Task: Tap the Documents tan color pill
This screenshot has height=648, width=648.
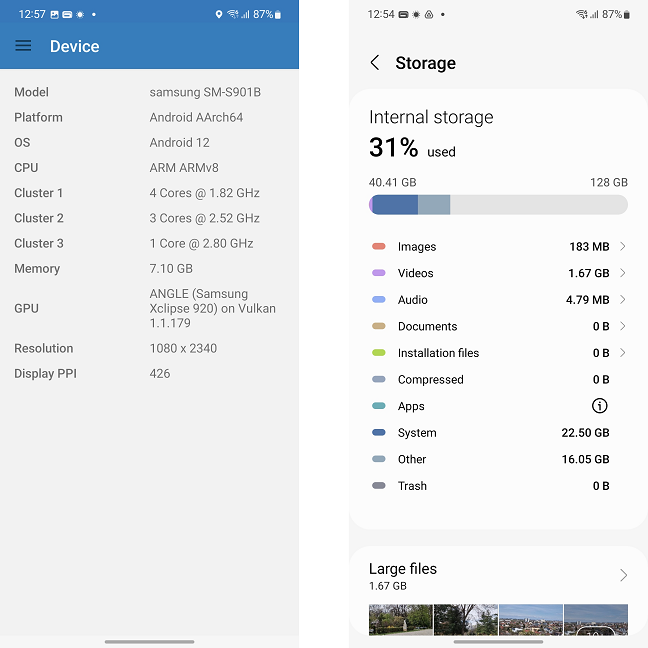Action: (379, 326)
